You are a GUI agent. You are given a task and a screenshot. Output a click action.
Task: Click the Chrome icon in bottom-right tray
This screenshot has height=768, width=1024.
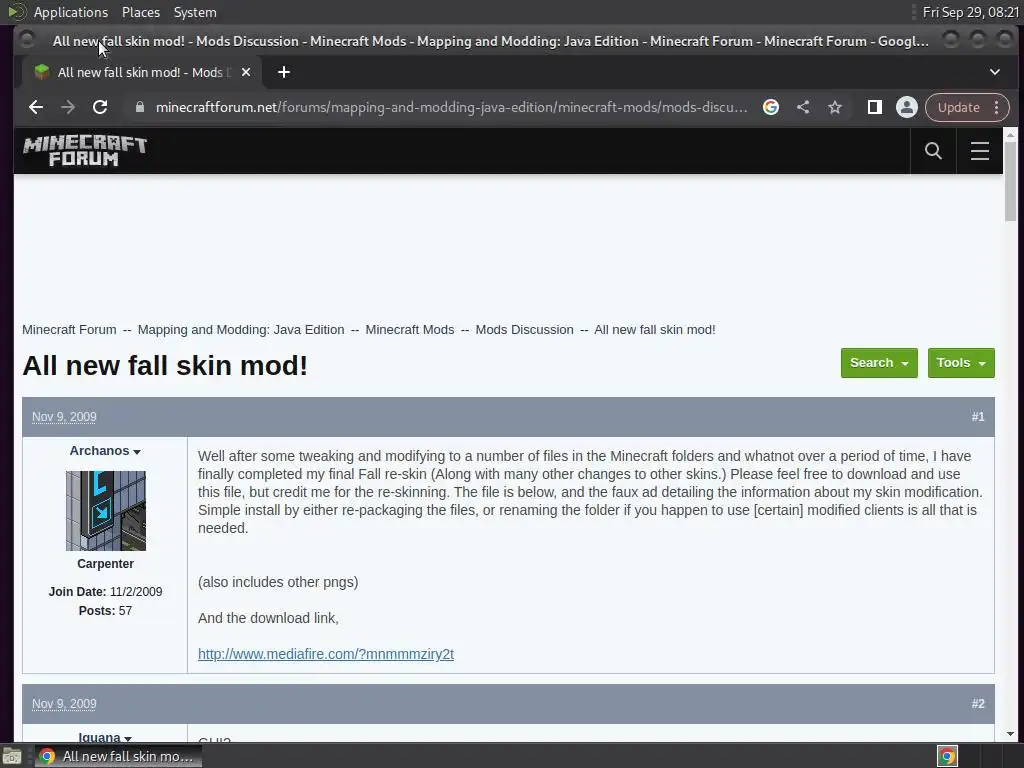coord(947,756)
